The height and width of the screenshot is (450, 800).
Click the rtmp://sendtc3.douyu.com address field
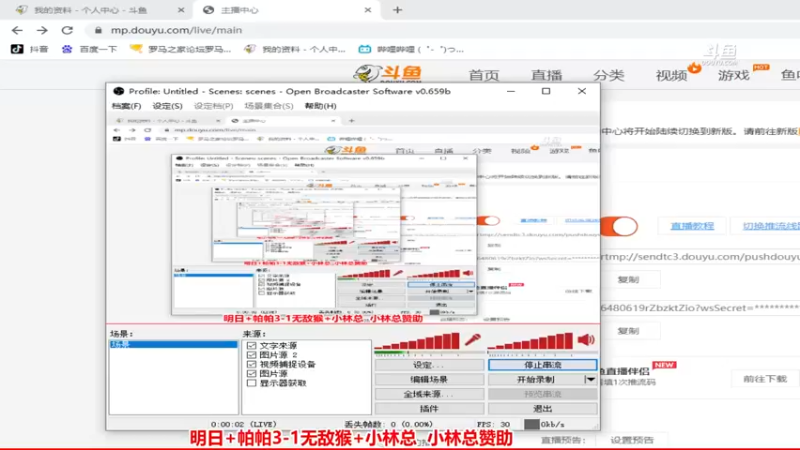pyautogui.click(x=700, y=257)
